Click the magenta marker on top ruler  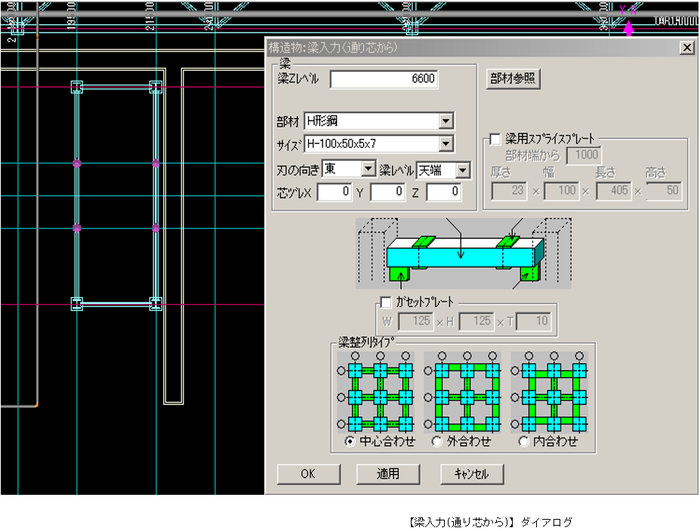coord(629,30)
